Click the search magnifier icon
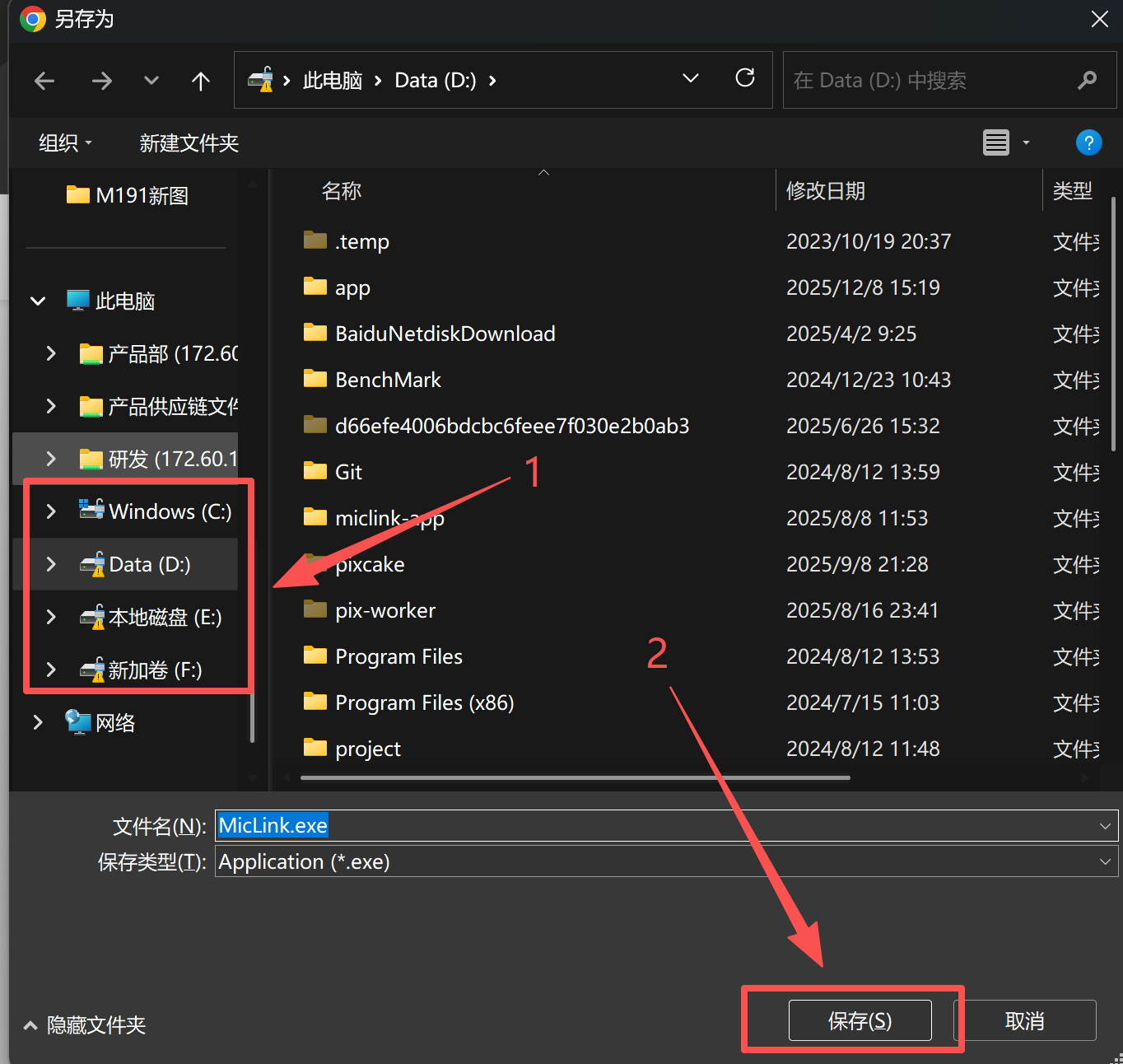The height and width of the screenshot is (1064, 1123). 1087,80
